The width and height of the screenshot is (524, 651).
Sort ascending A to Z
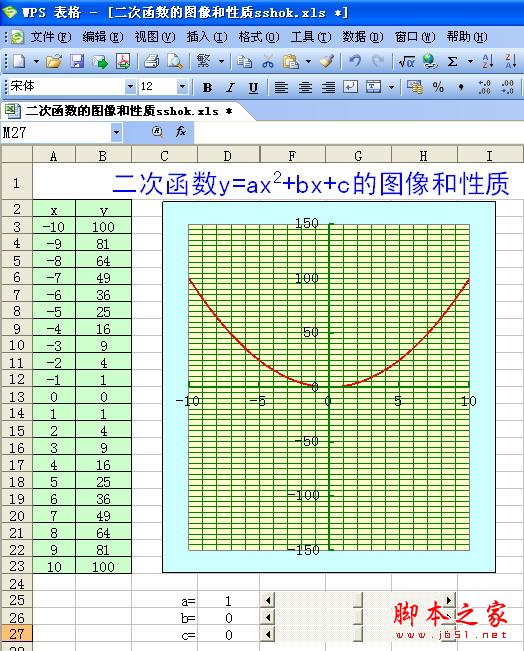pyautogui.click(x=488, y=62)
